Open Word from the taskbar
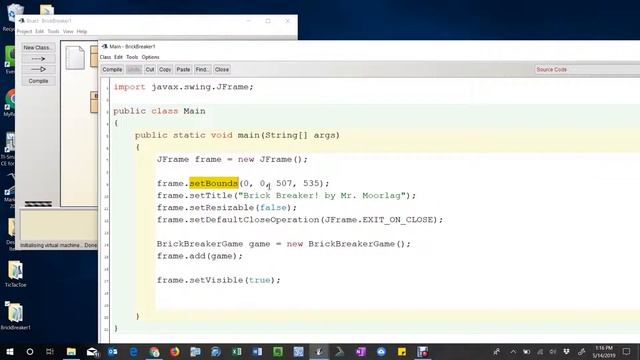Image resolution: width=640 pixels, height=360 pixels. 258,351
